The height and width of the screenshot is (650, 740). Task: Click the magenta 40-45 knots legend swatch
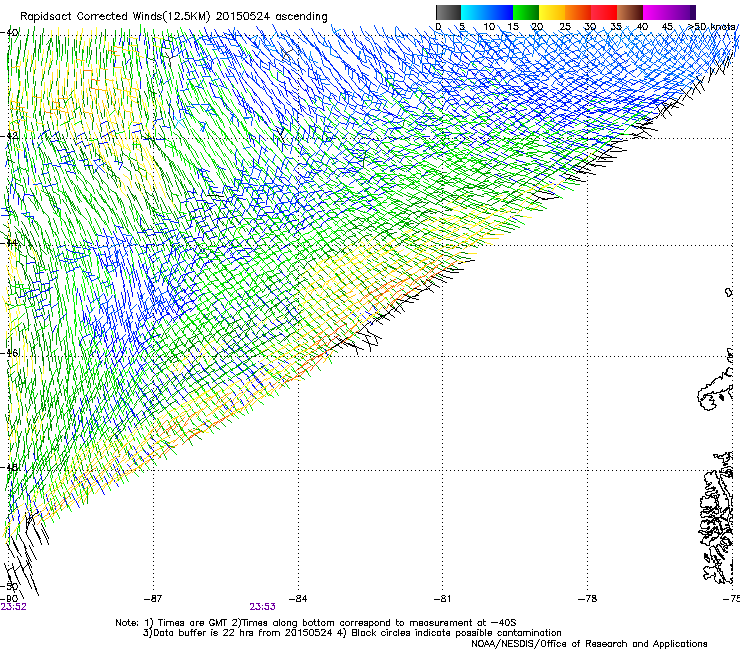[x=656, y=12]
